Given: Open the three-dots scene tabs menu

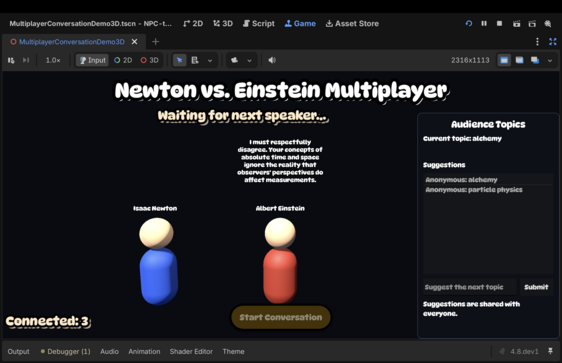Looking at the screenshot, I should pos(537,42).
